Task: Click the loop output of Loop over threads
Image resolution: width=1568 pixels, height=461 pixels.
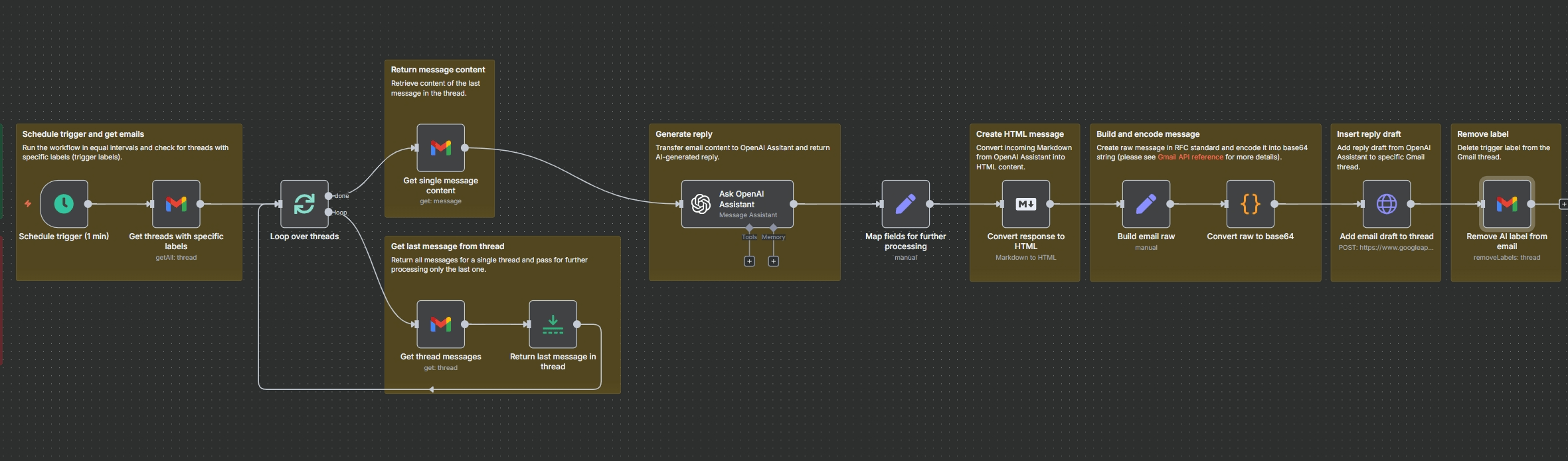Action: click(x=329, y=213)
